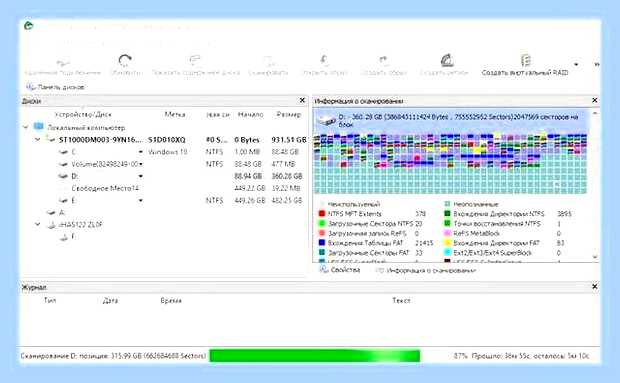Click the green scanning progress bar
The width and height of the screenshot is (620, 383).
[x=314, y=355]
